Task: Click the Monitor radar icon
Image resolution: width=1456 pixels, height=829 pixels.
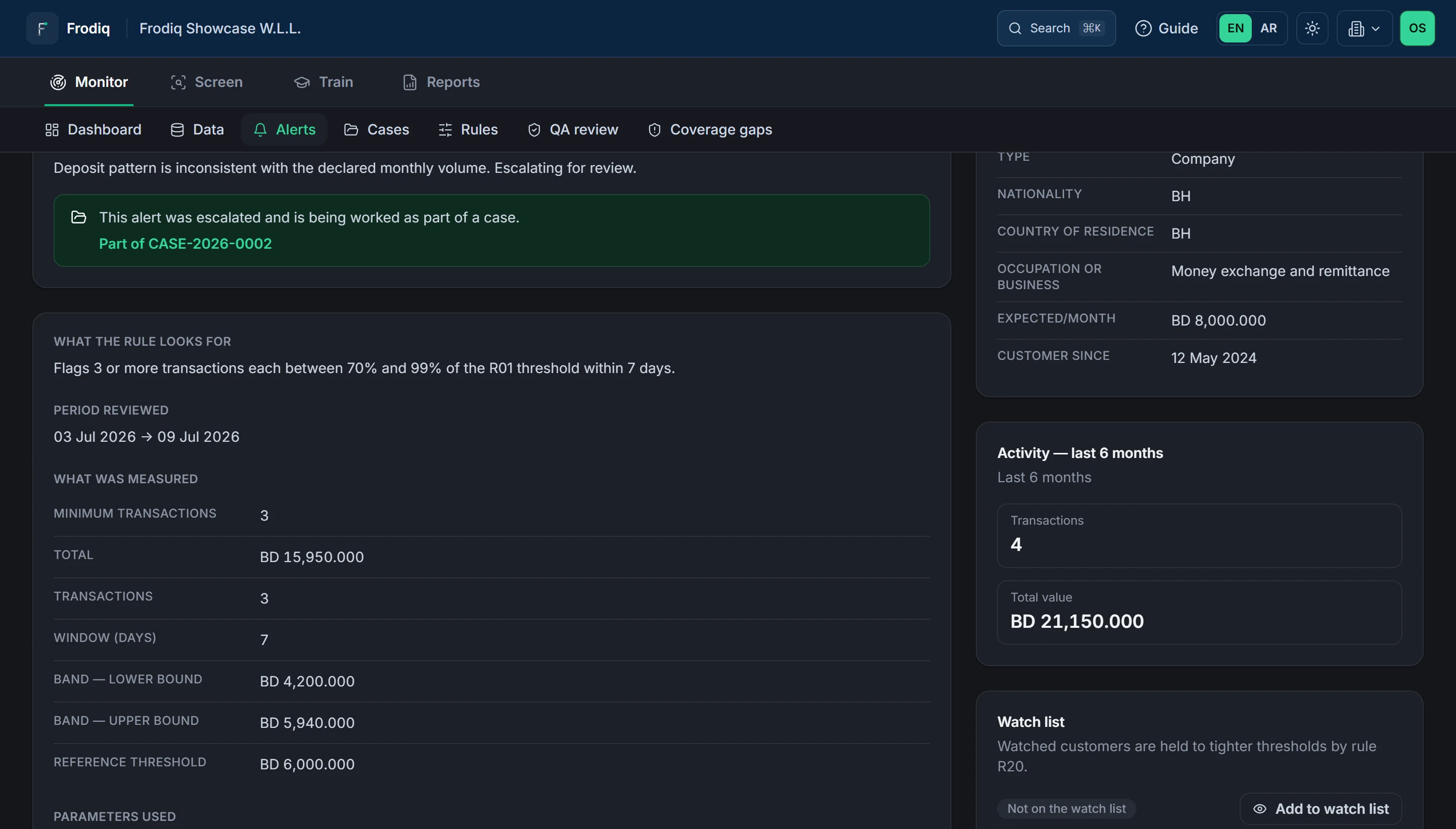Action: (58, 82)
